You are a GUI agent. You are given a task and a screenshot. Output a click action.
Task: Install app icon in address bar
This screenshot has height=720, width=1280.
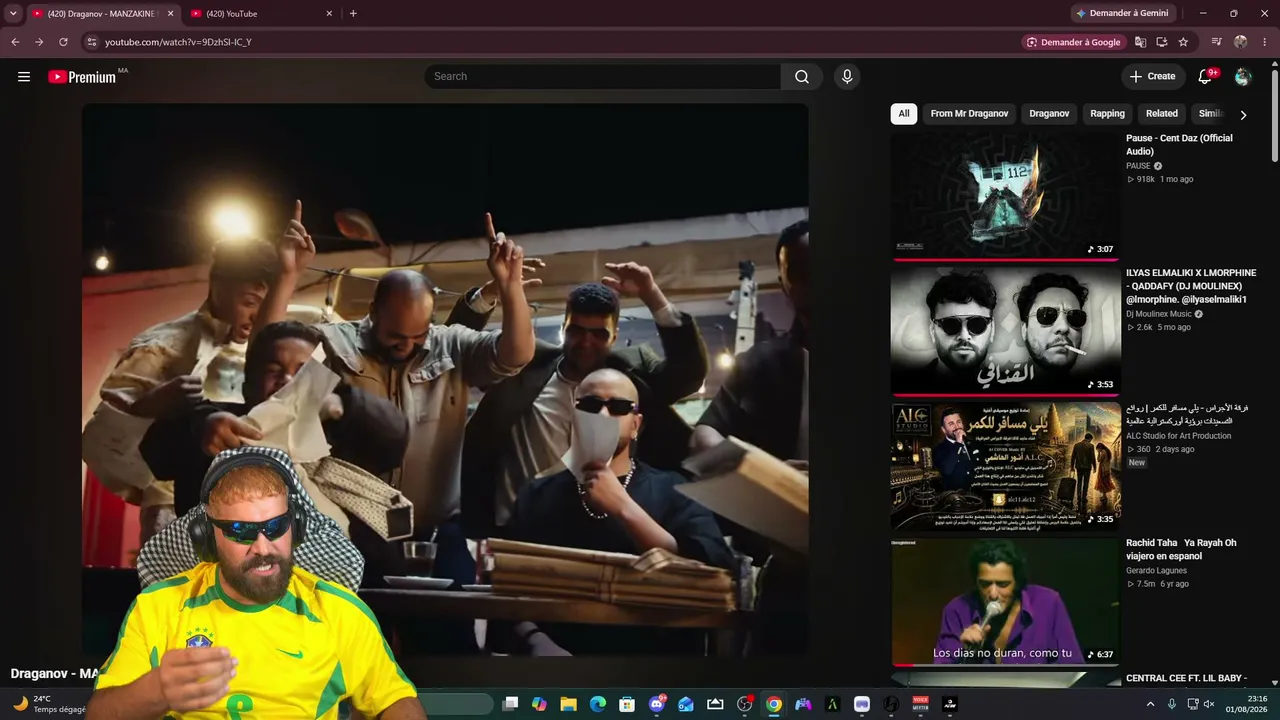click(1162, 42)
